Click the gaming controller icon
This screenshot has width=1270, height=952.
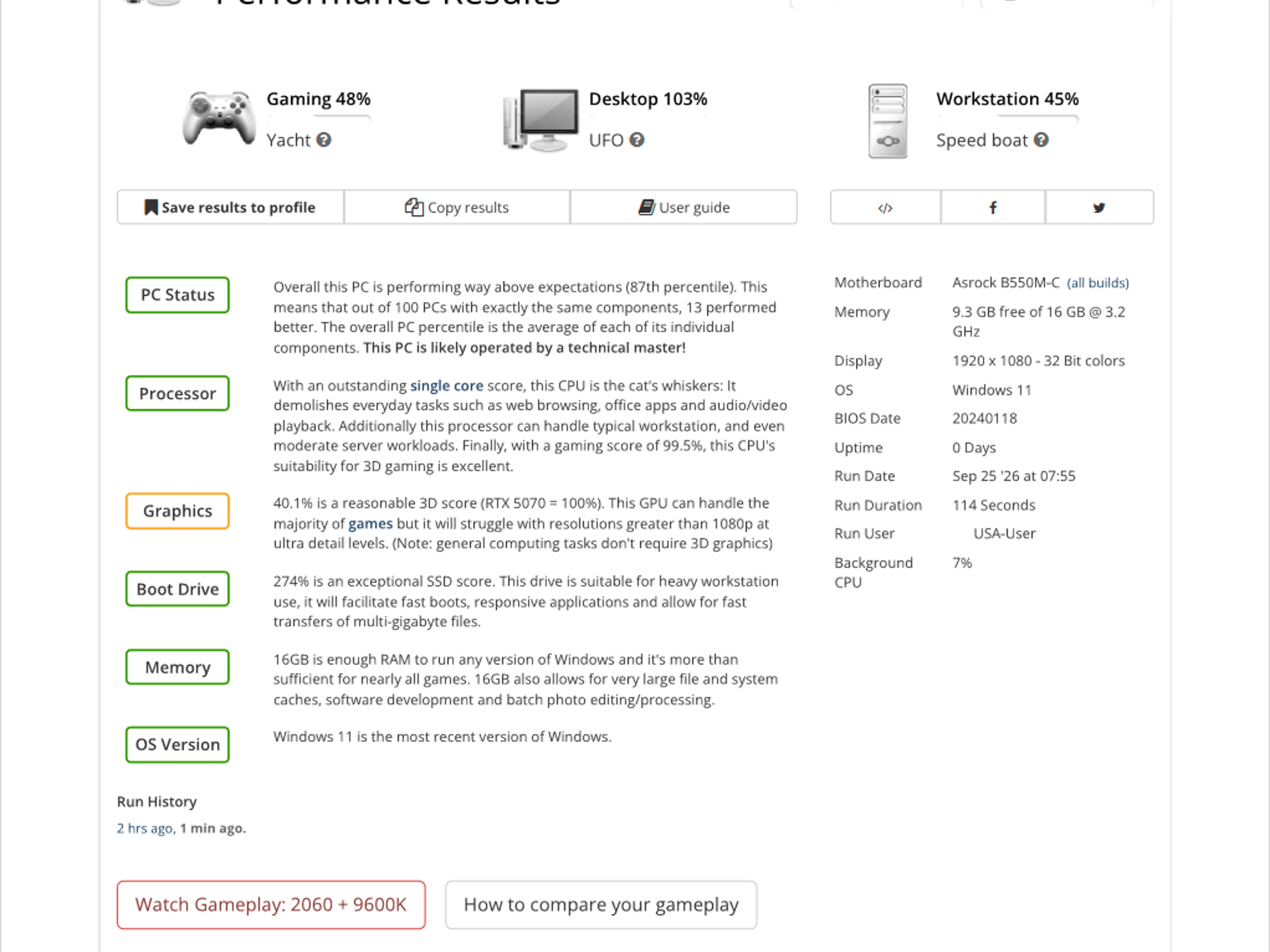tap(219, 120)
